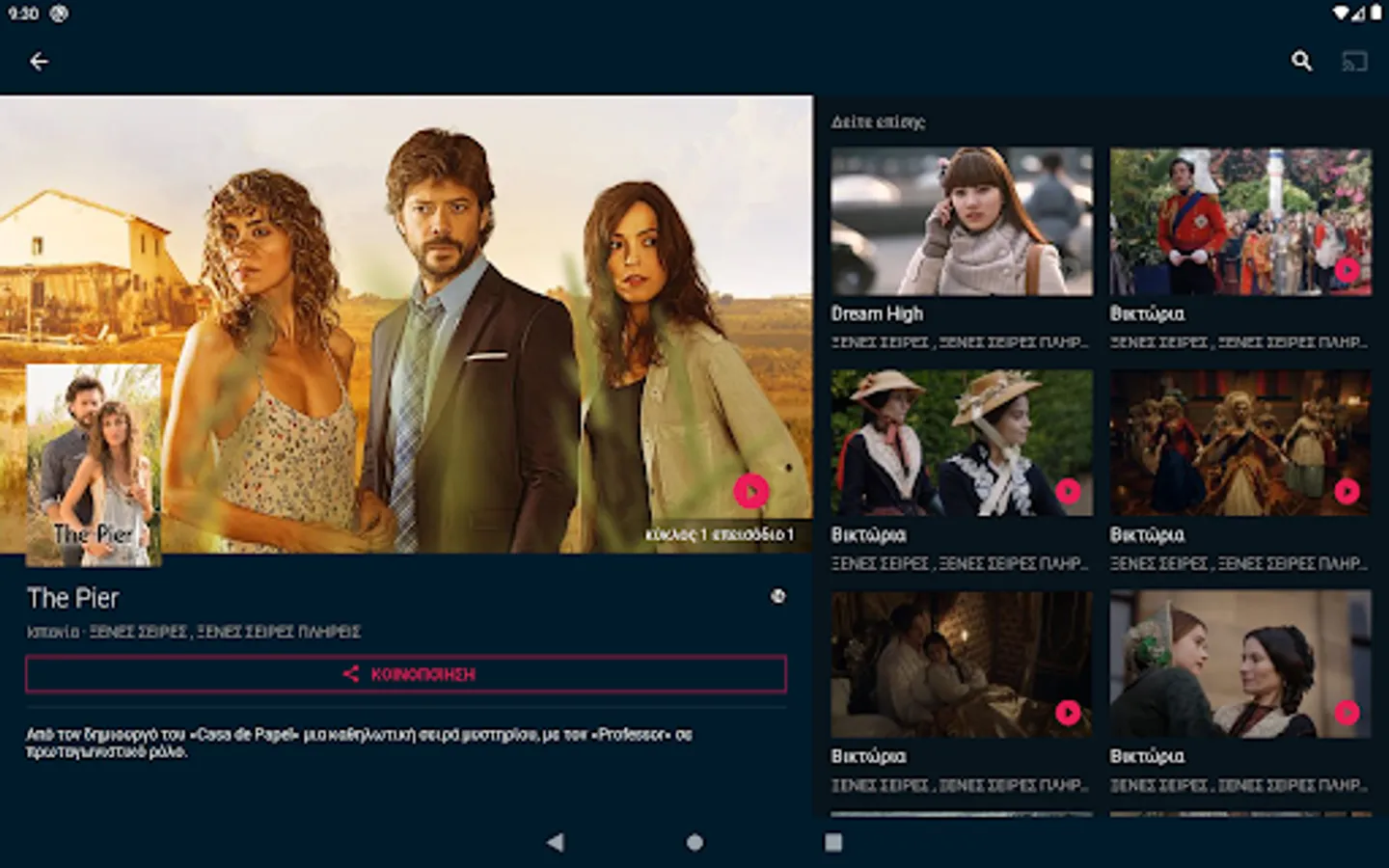Tap the Android home circle button
The image size is (1389, 868).
(x=694, y=842)
